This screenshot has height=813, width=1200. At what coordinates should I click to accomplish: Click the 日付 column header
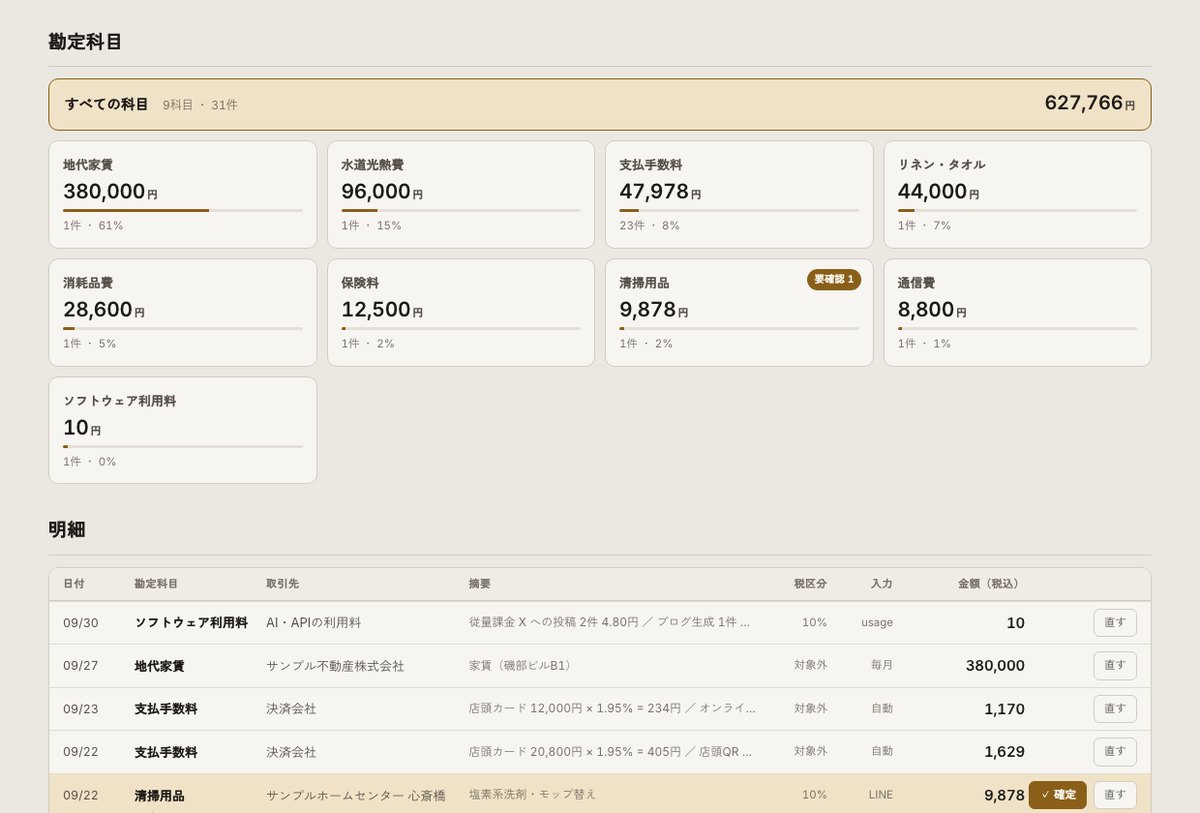click(74, 584)
